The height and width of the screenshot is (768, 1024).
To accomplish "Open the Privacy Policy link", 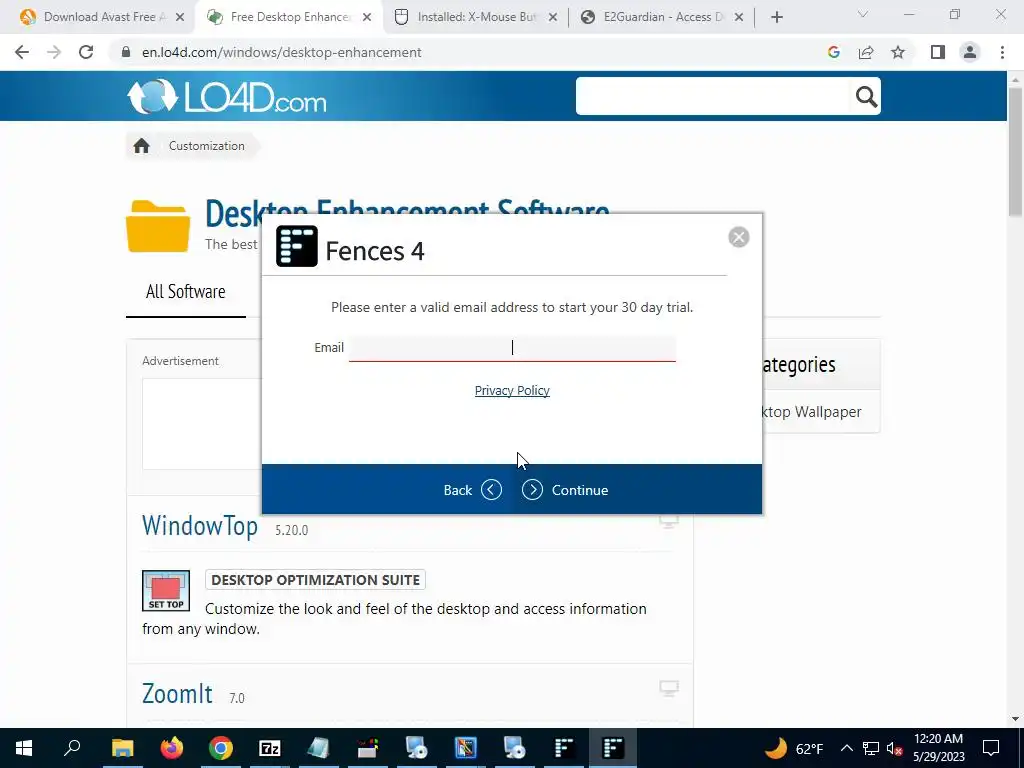I will tap(512, 391).
